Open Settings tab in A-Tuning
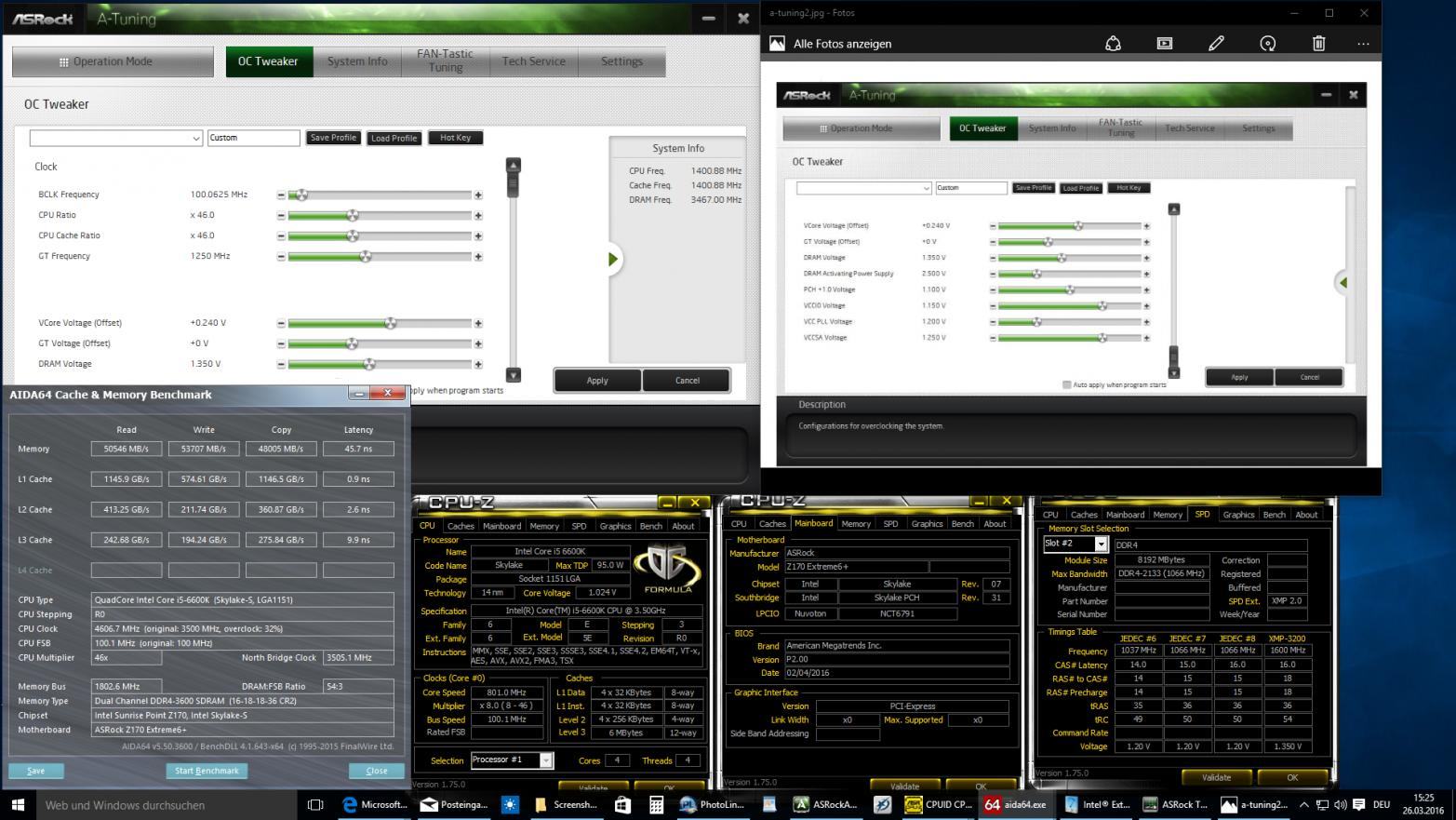 tap(621, 61)
